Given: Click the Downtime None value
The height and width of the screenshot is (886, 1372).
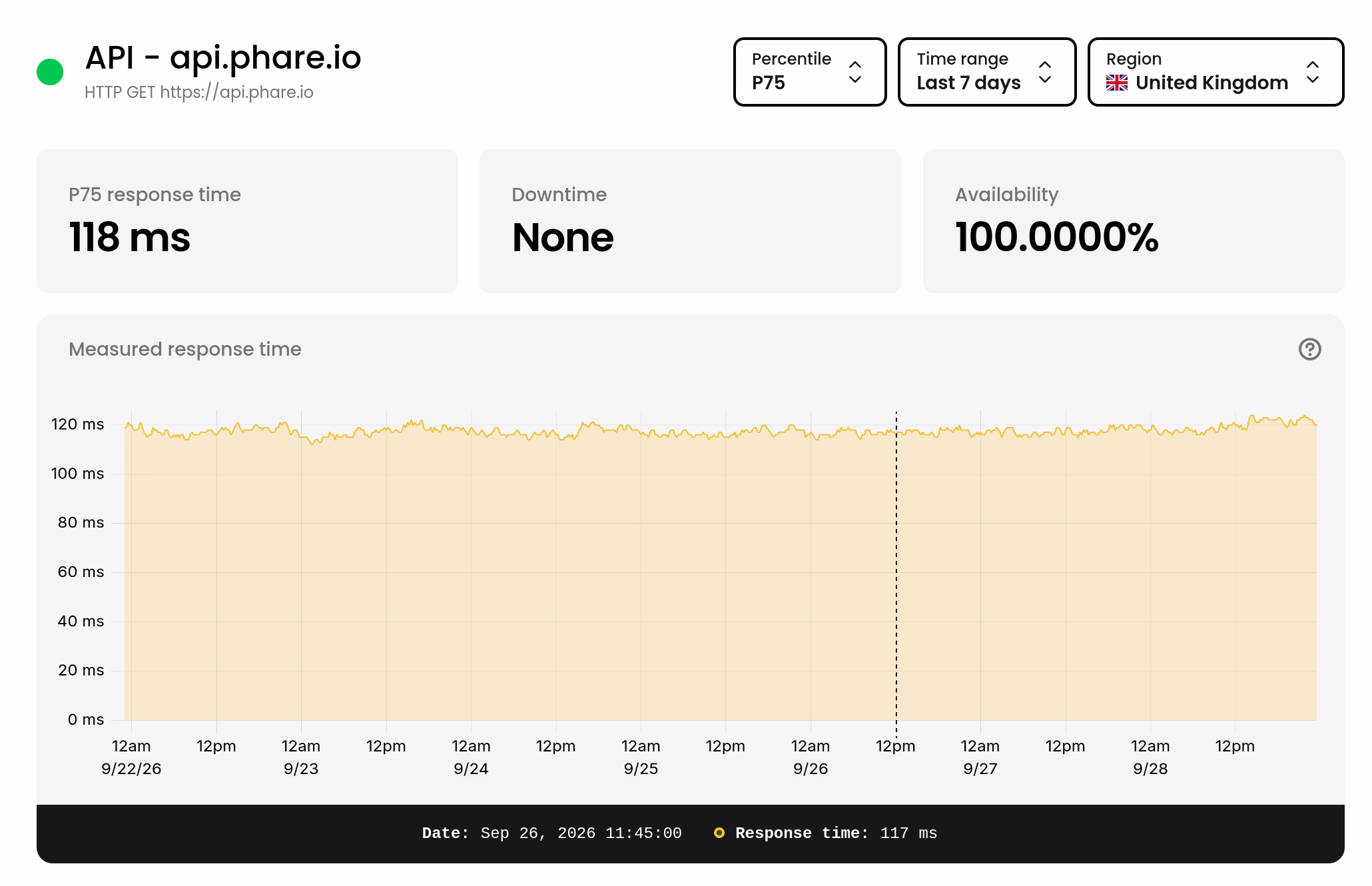Looking at the screenshot, I should [x=563, y=237].
